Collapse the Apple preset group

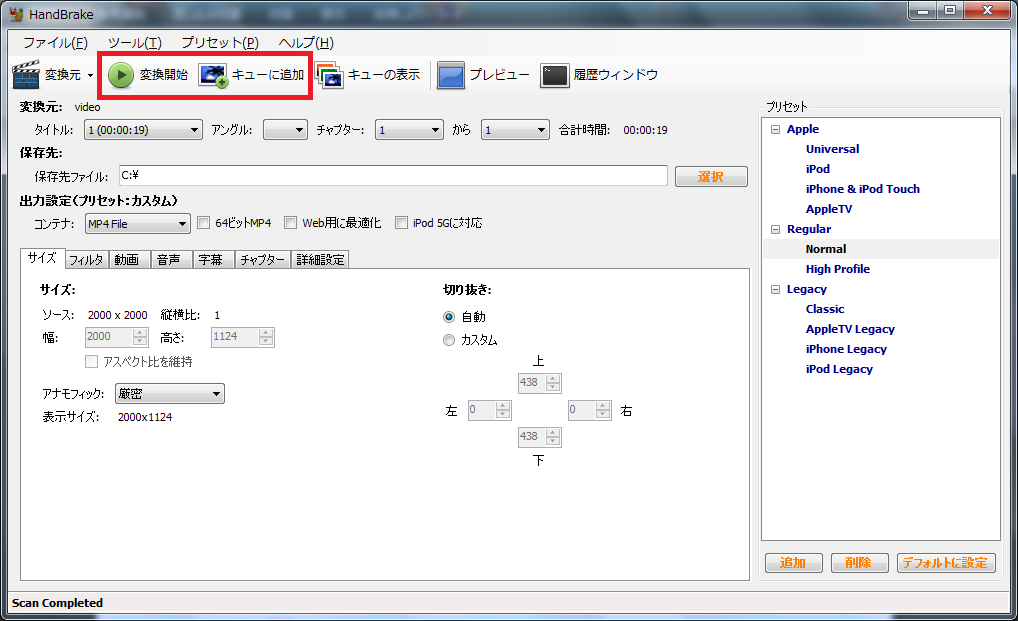click(775, 129)
